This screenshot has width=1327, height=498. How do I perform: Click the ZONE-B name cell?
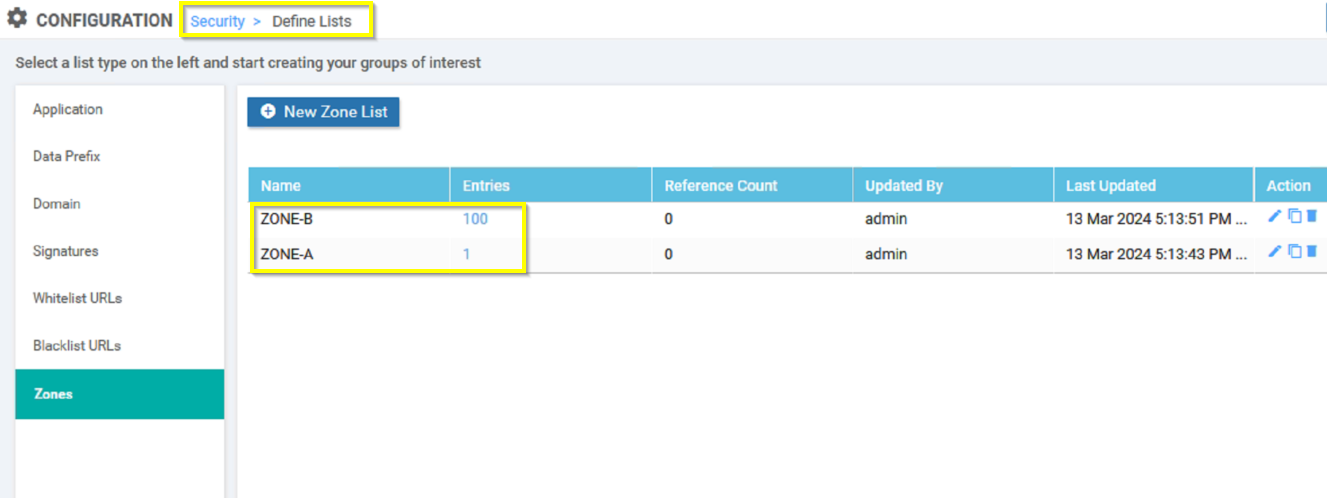(x=287, y=219)
